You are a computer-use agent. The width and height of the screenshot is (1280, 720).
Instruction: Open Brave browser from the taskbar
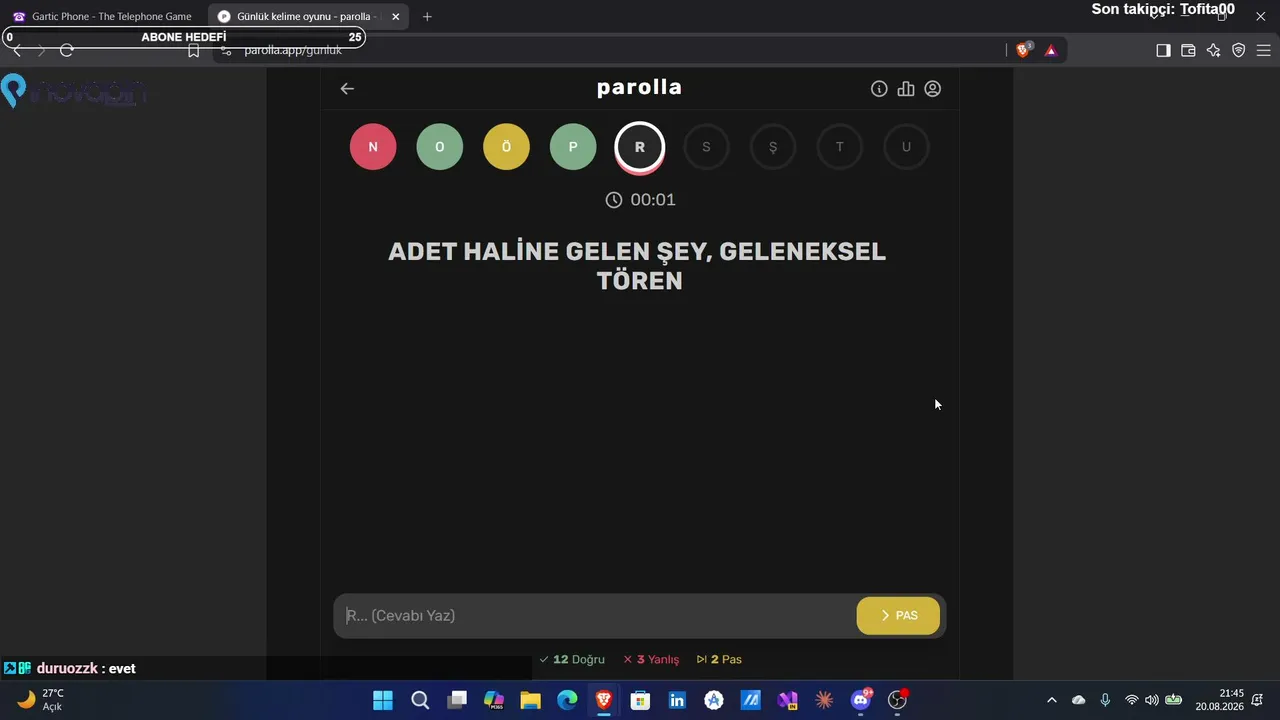pyautogui.click(x=604, y=700)
